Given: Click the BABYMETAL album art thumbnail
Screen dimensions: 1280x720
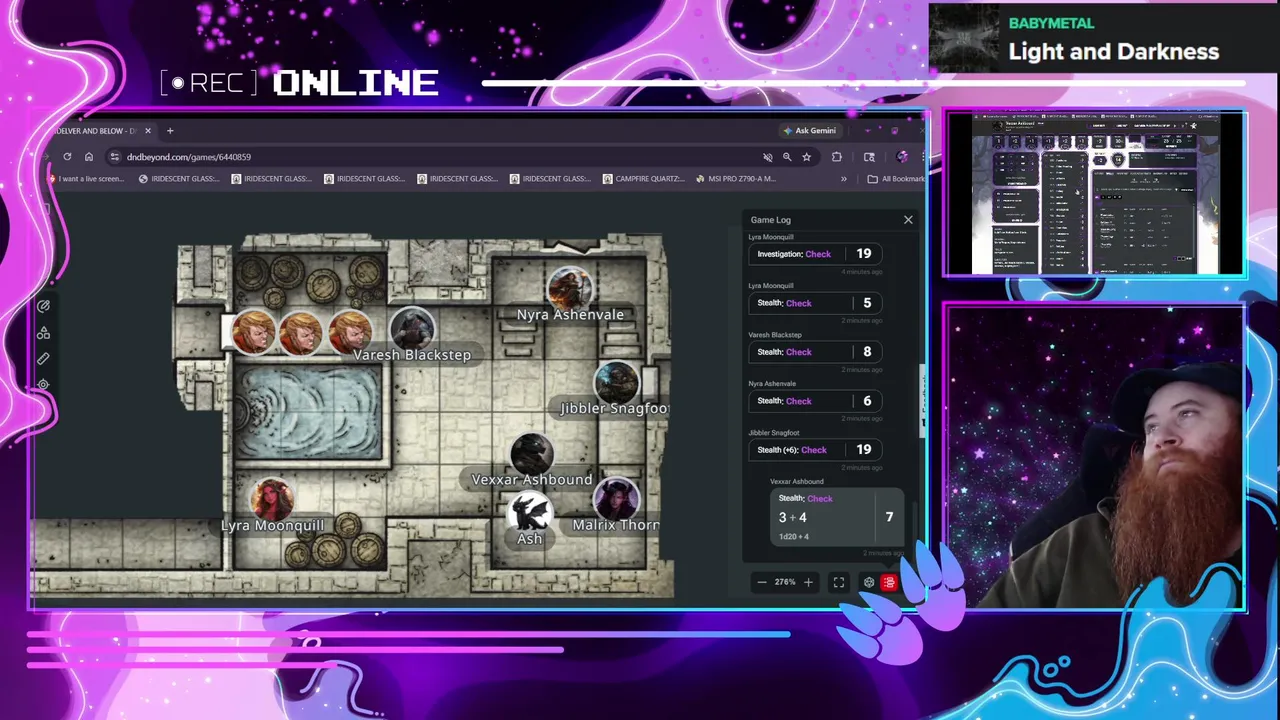Looking at the screenshot, I should (x=964, y=38).
